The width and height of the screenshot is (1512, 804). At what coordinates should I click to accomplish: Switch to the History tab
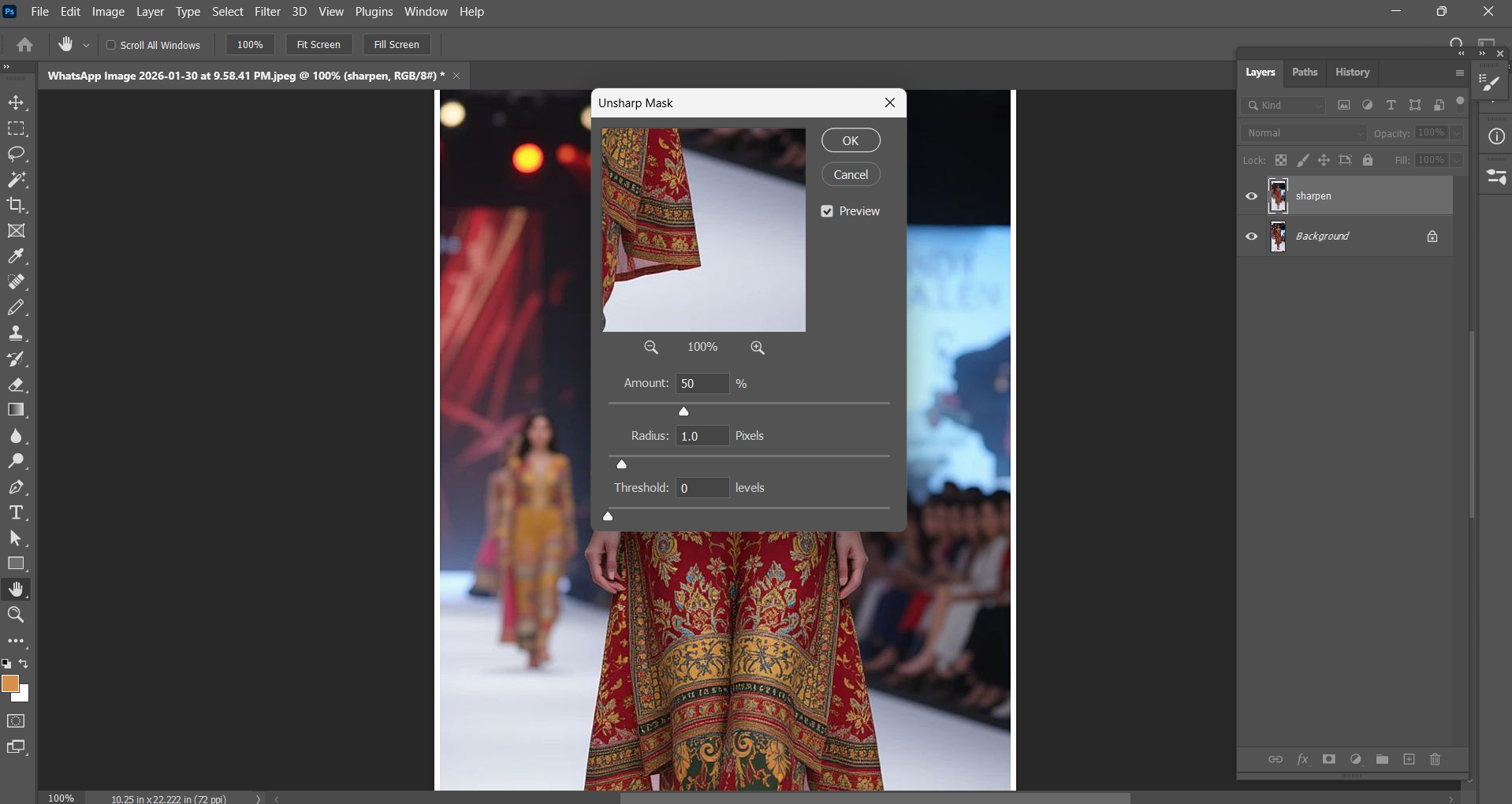pos(1352,73)
